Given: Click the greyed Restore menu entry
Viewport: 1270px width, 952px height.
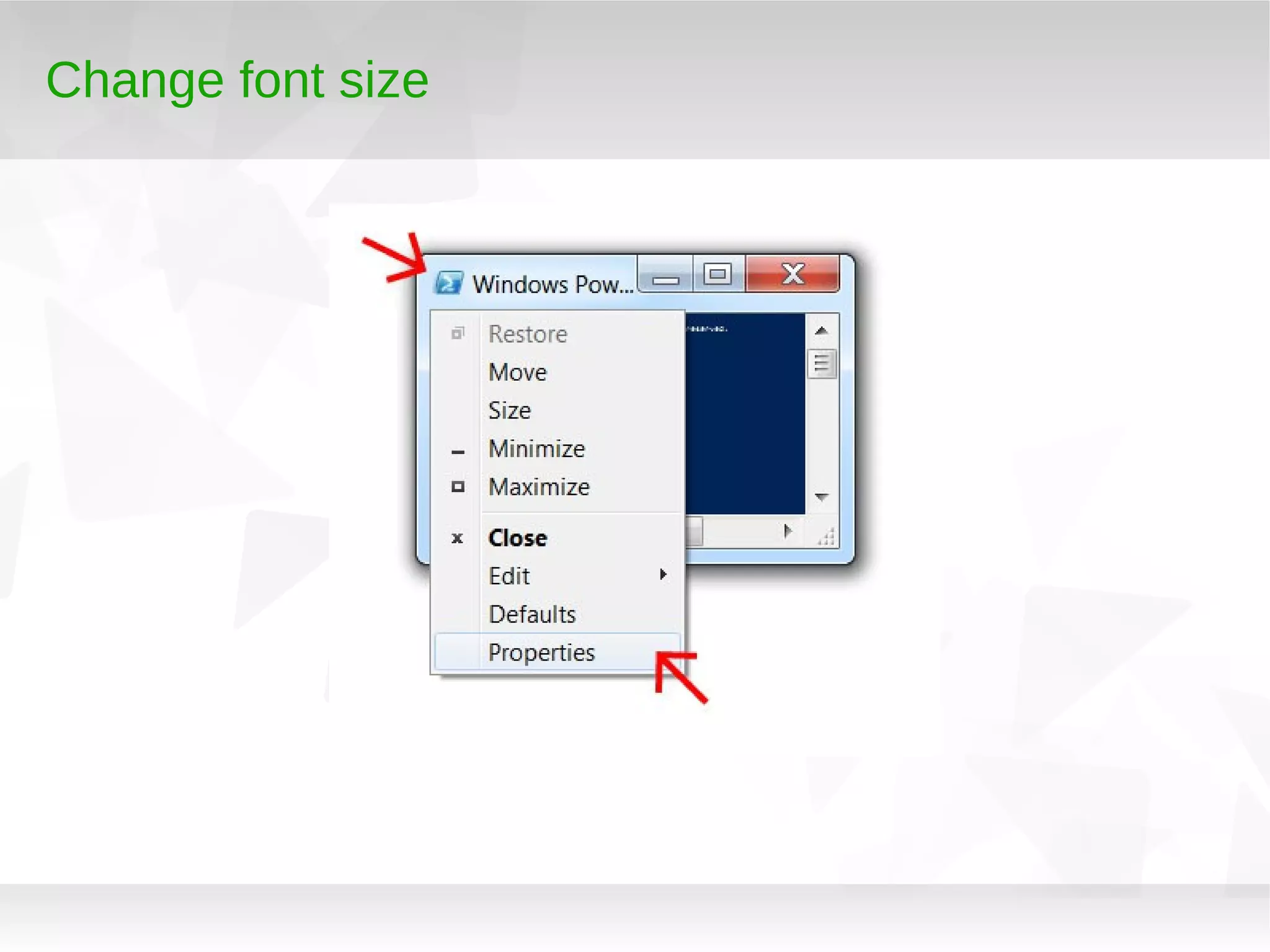Looking at the screenshot, I should tap(557, 334).
